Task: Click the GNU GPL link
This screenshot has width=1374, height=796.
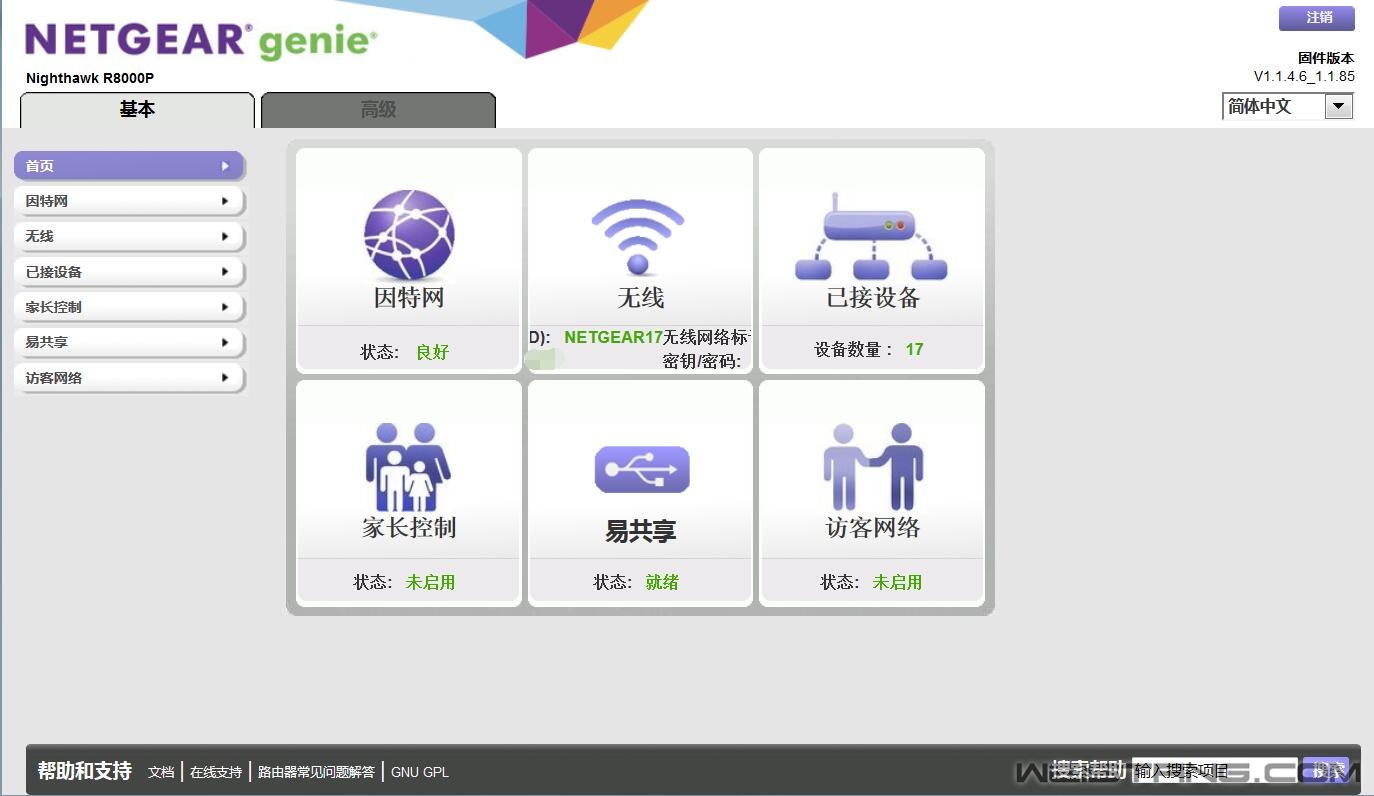Action: 420,772
